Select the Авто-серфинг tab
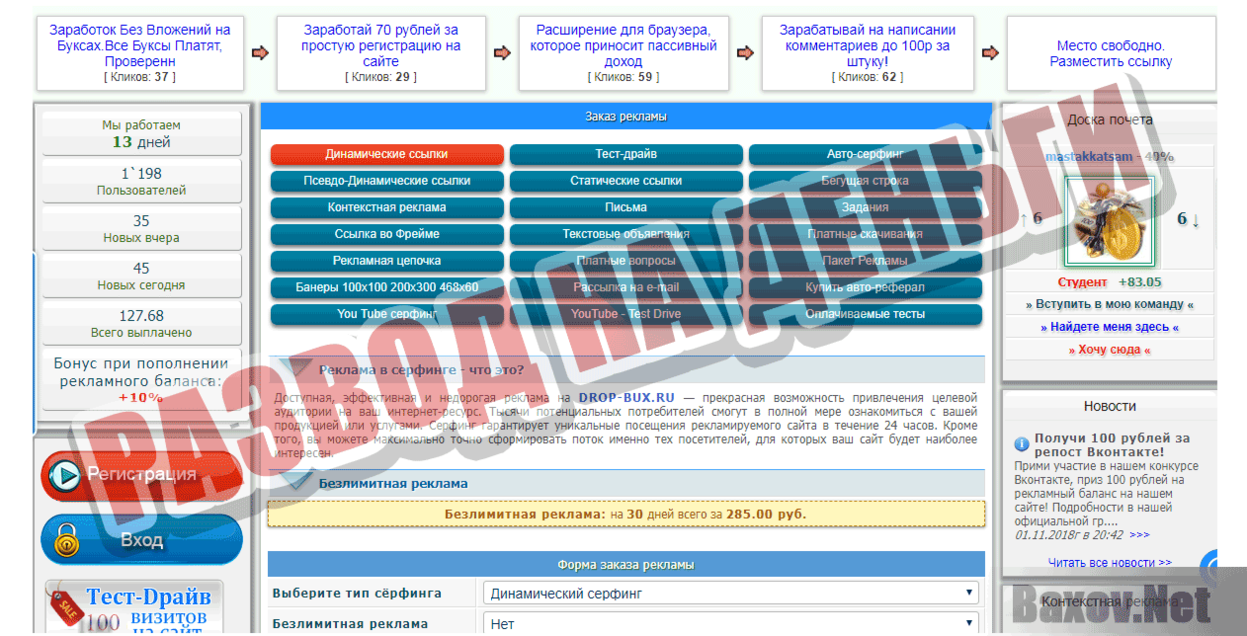This screenshot has width=1247, height=636. [865, 155]
